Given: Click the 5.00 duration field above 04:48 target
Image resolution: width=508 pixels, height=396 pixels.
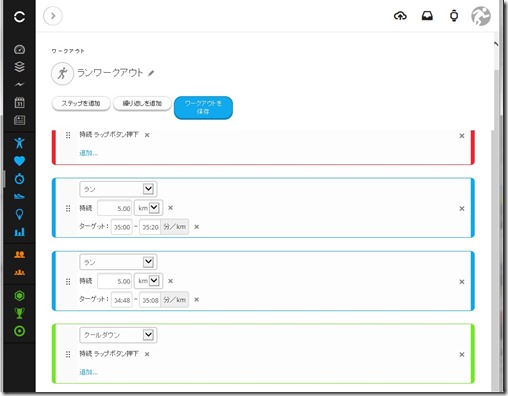Looking at the screenshot, I should pos(115,281).
